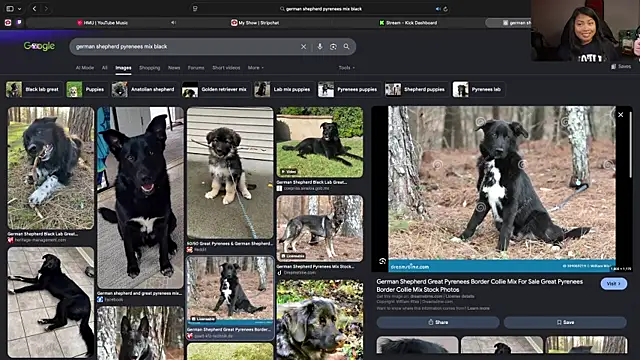Mute the audio icon in address bar
The height and width of the screenshot is (360, 640).
click(x=438, y=9)
